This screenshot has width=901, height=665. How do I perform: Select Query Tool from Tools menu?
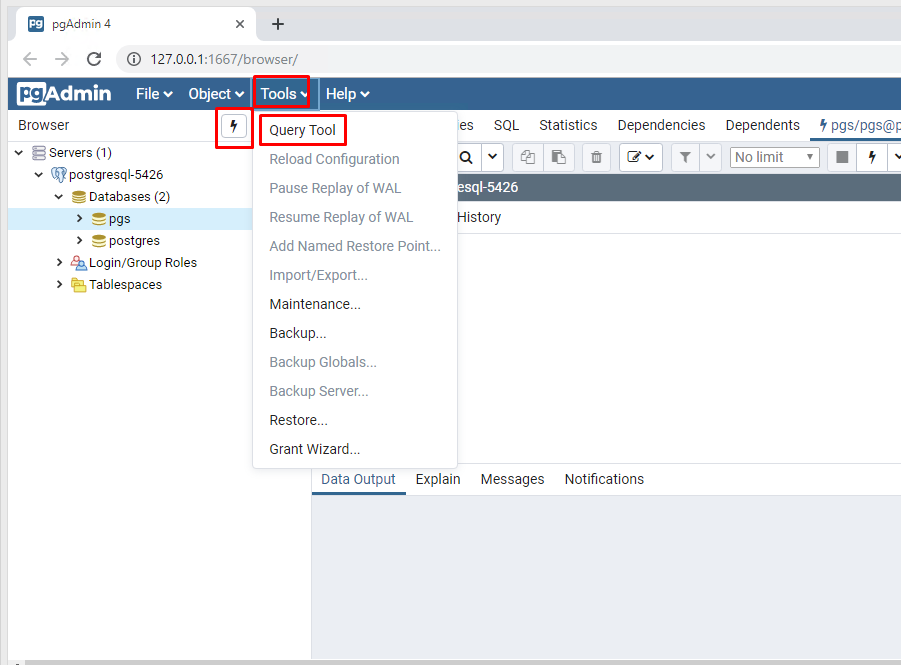pos(302,130)
